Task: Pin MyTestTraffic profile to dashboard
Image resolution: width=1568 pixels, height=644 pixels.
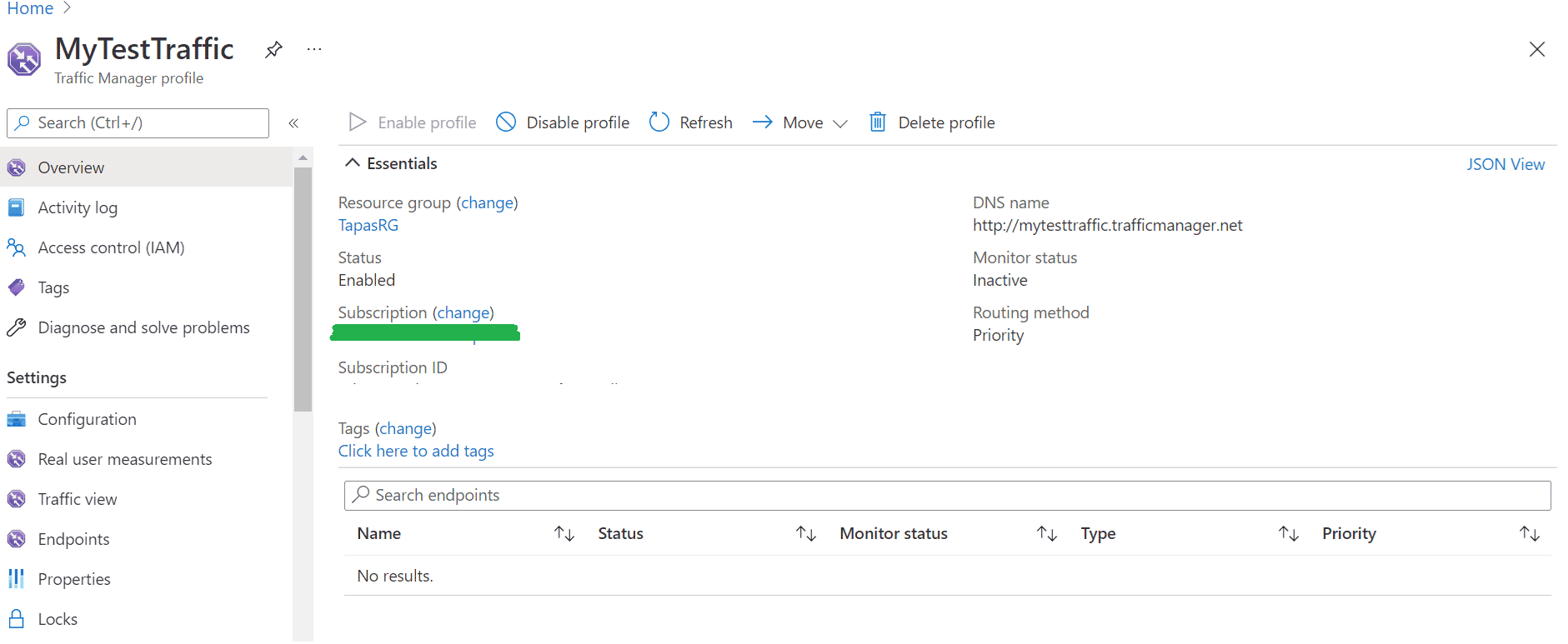Action: [273, 50]
